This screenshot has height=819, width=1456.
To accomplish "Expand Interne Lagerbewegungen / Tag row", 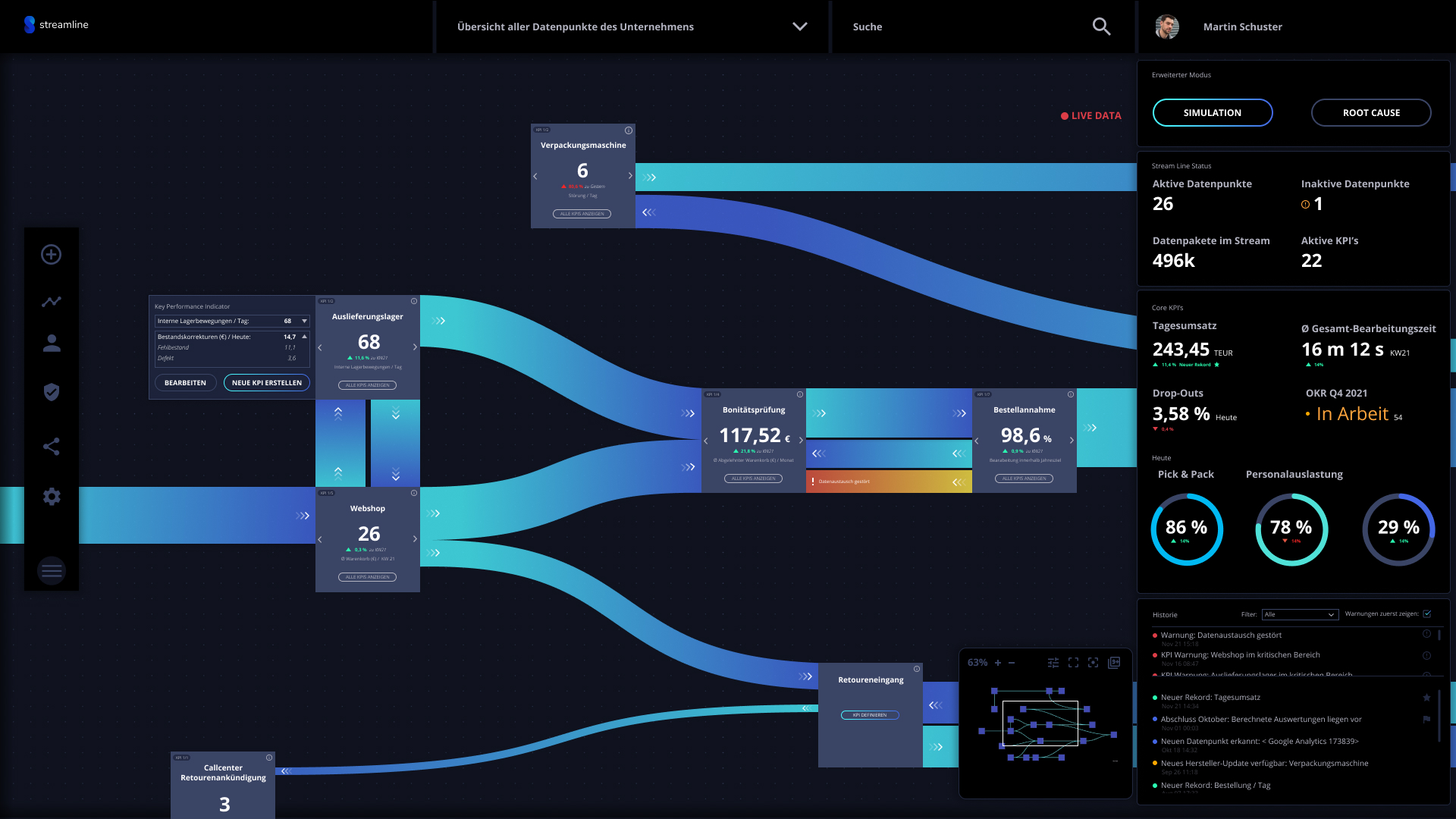I will pos(304,321).
